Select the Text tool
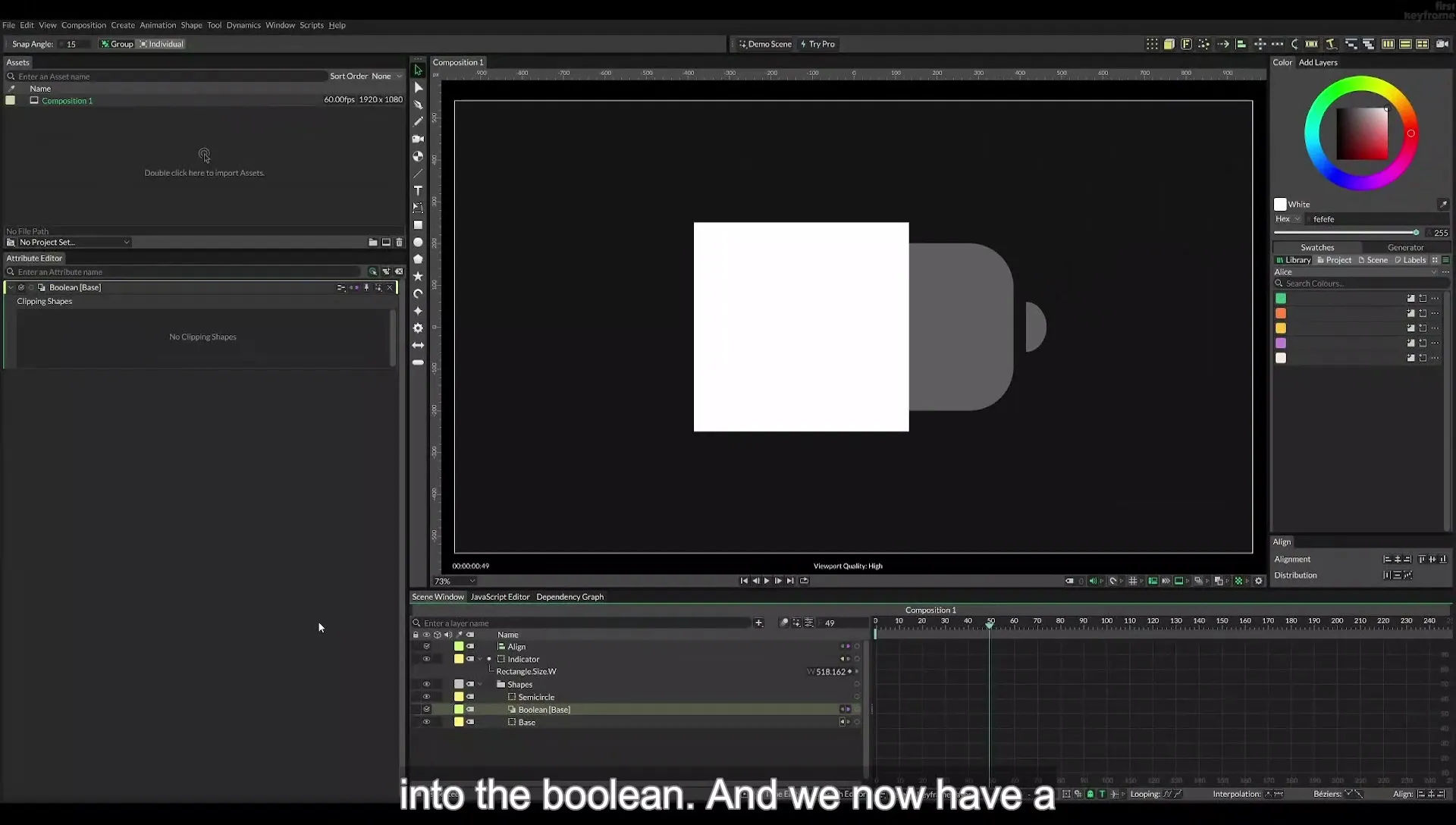This screenshot has height=825, width=1456. [418, 190]
